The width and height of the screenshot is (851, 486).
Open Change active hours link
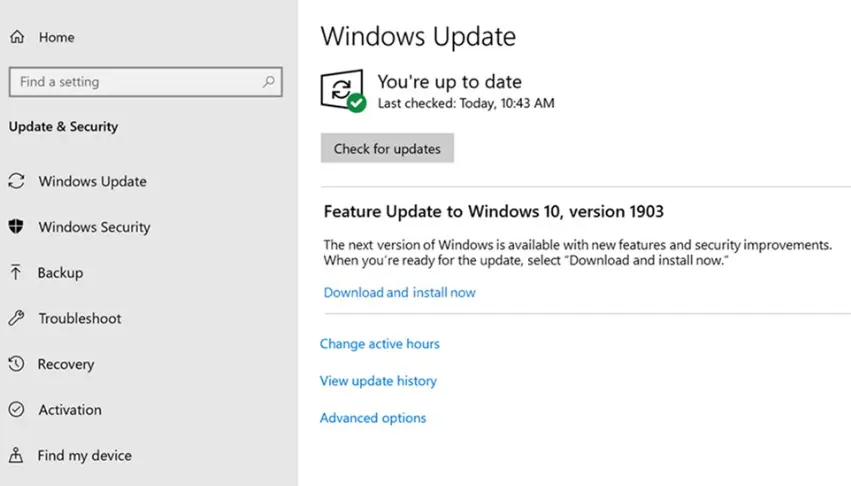(x=379, y=343)
